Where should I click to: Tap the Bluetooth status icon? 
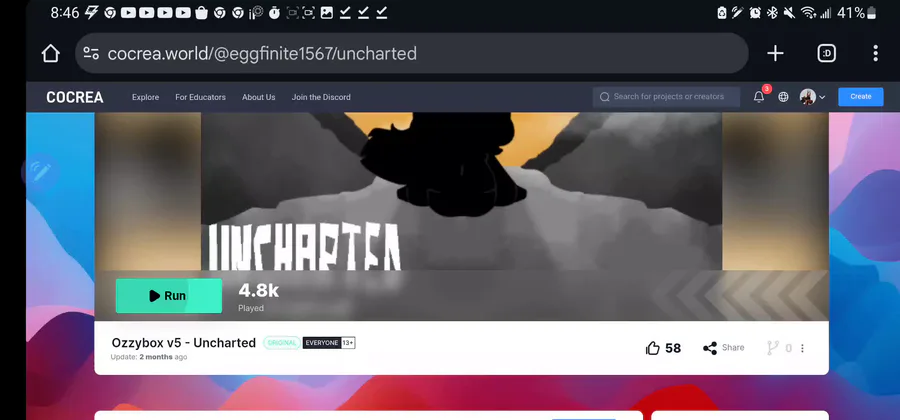click(x=773, y=13)
